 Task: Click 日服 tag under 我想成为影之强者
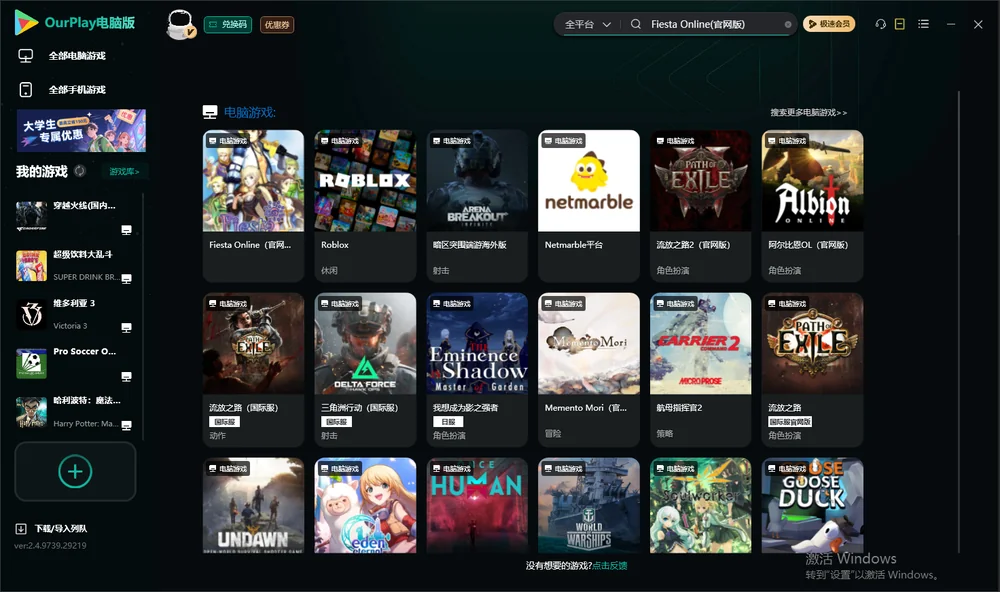tap(448, 422)
